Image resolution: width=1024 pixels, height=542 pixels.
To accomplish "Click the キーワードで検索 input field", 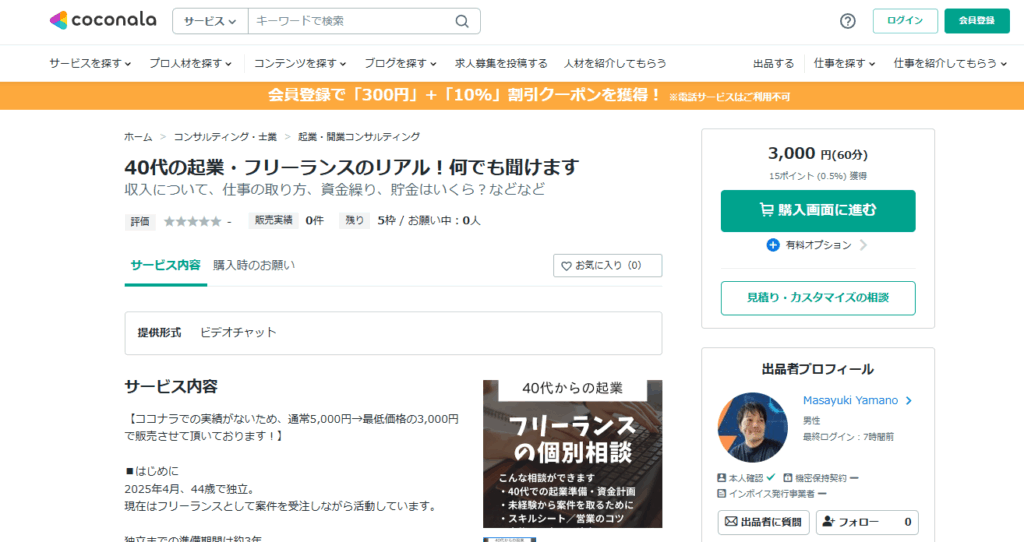I will (350, 21).
